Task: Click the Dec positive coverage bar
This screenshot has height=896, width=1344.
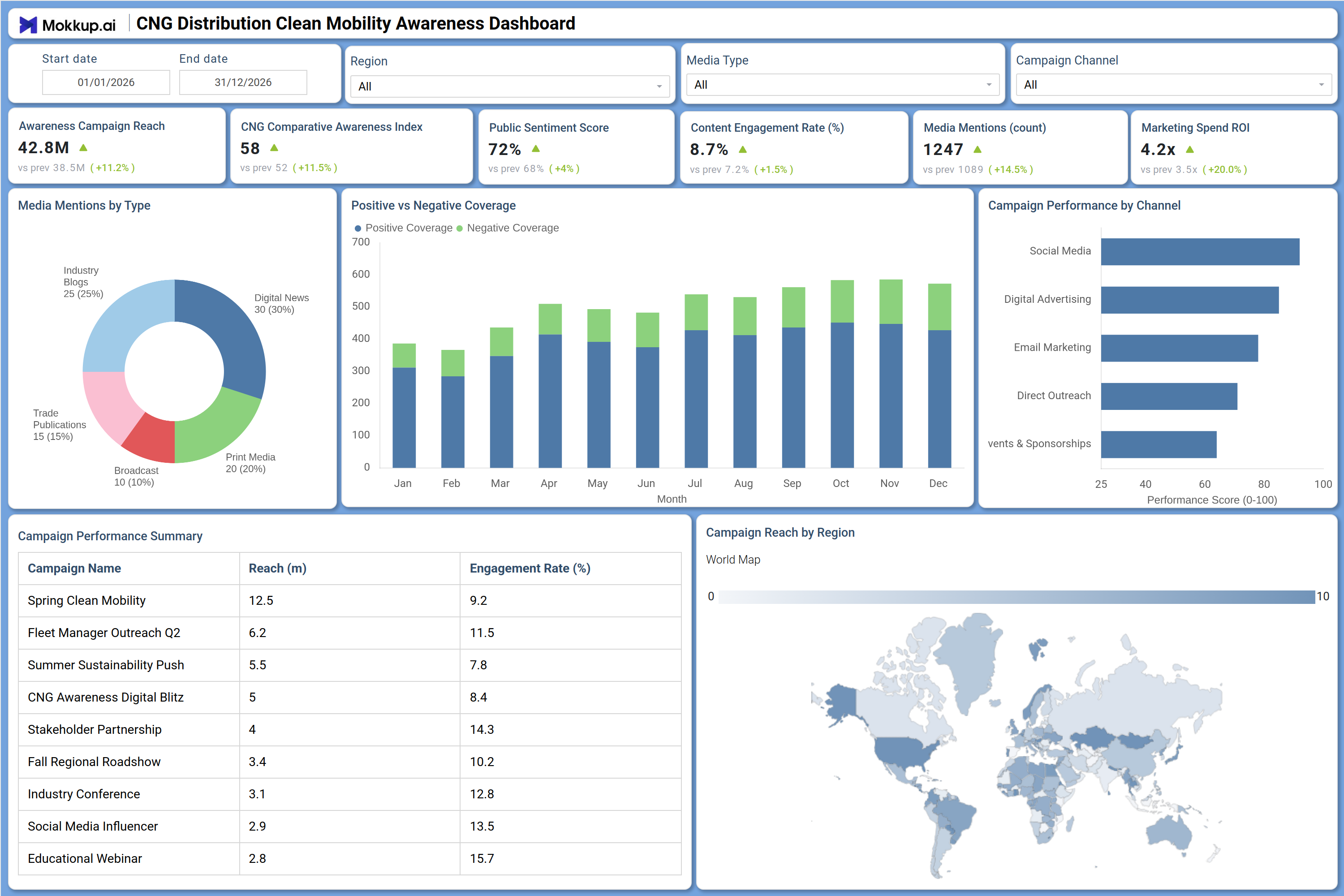Action: [939, 399]
